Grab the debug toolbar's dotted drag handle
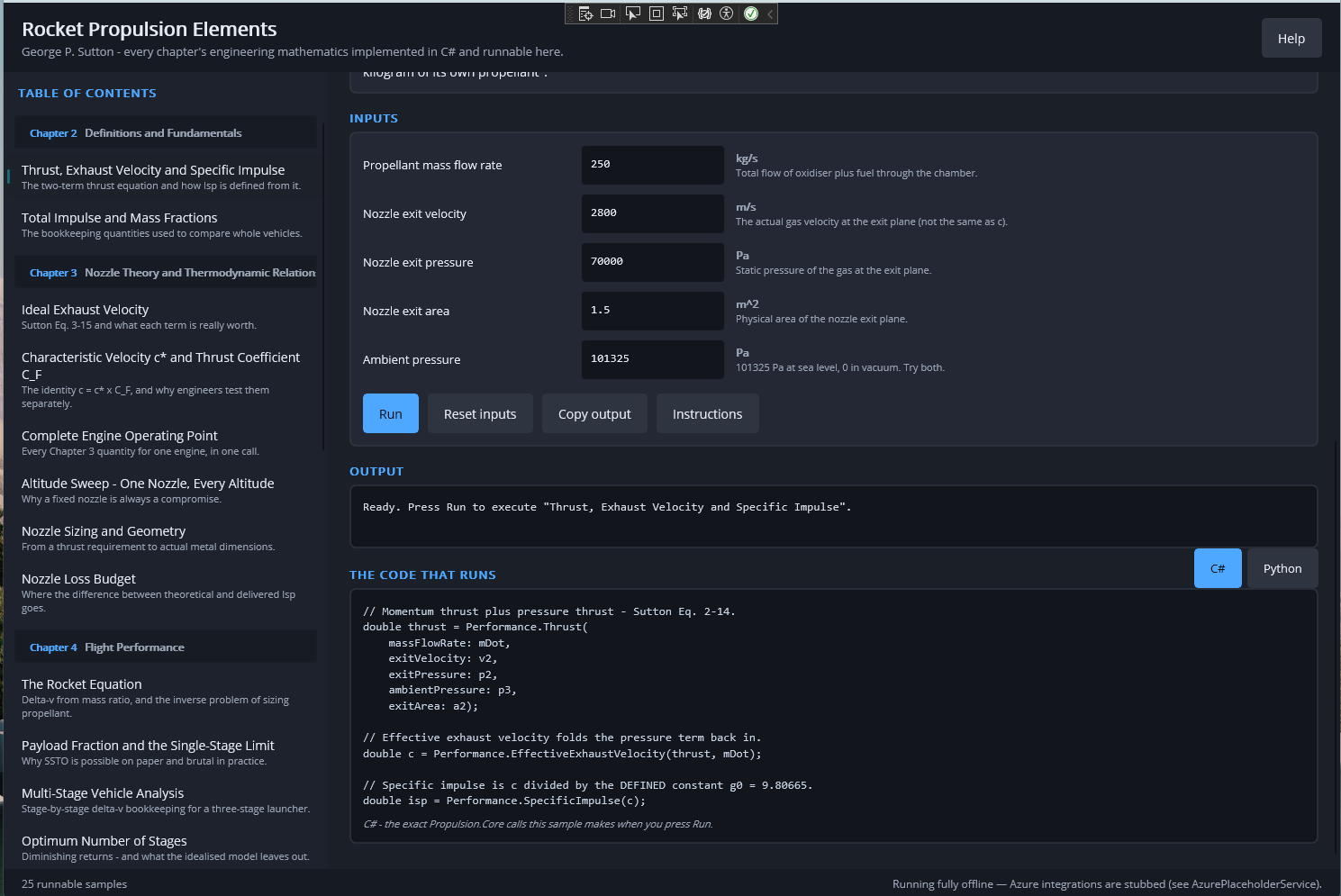Image resolution: width=1341 pixels, height=896 pixels. pos(570,14)
